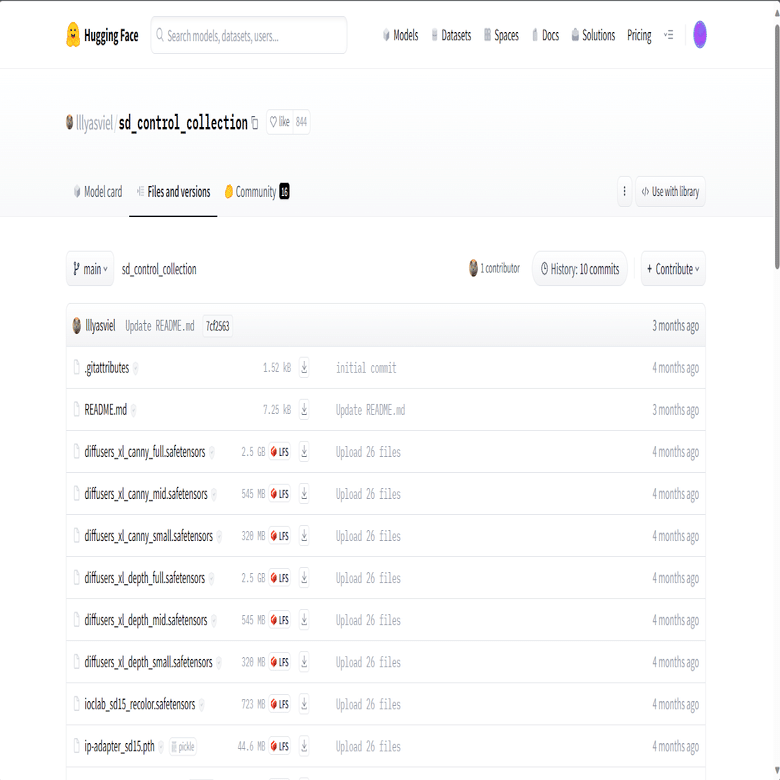The height and width of the screenshot is (780, 780).
Task: Open the .gitattributes file
Action: pyautogui.click(x=106, y=368)
